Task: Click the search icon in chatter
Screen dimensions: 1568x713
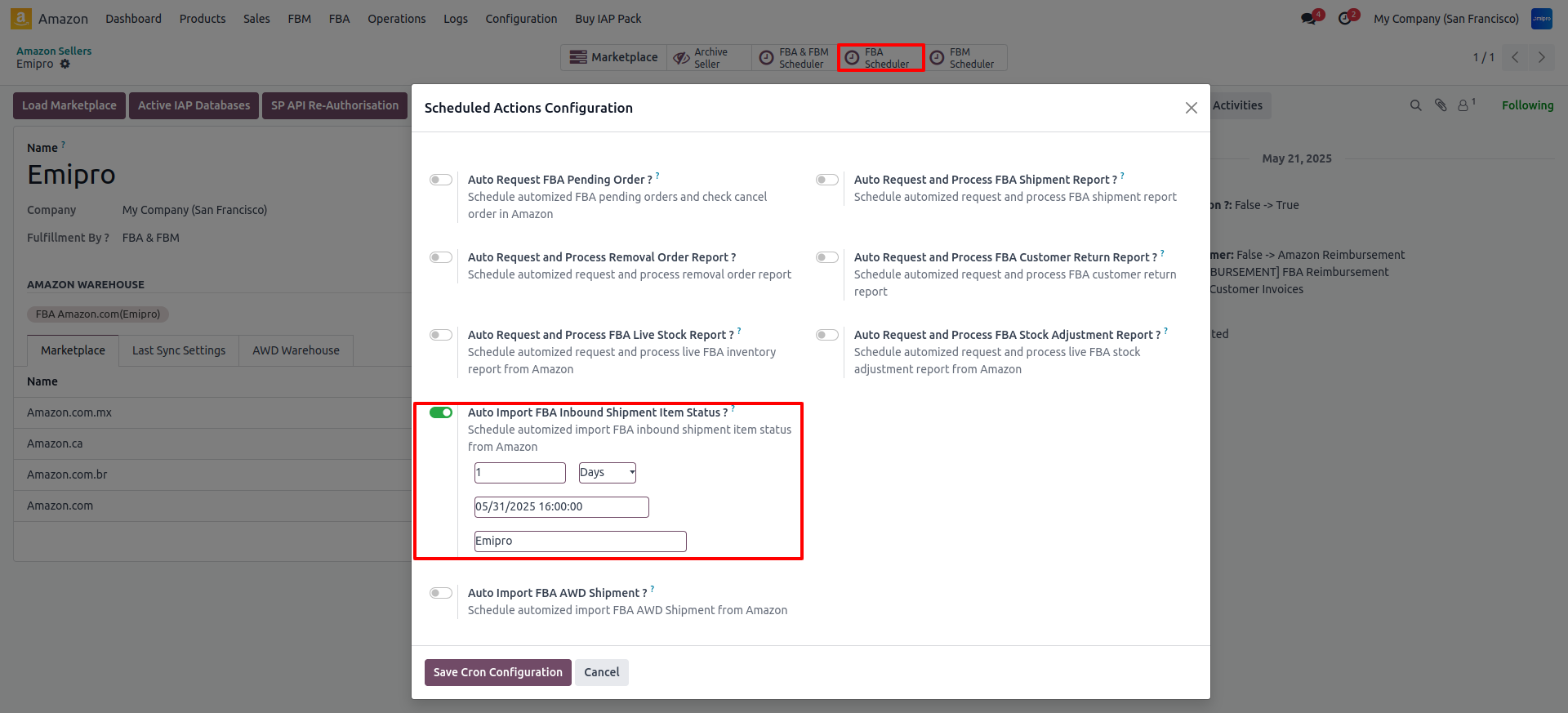Action: pos(1415,105)
